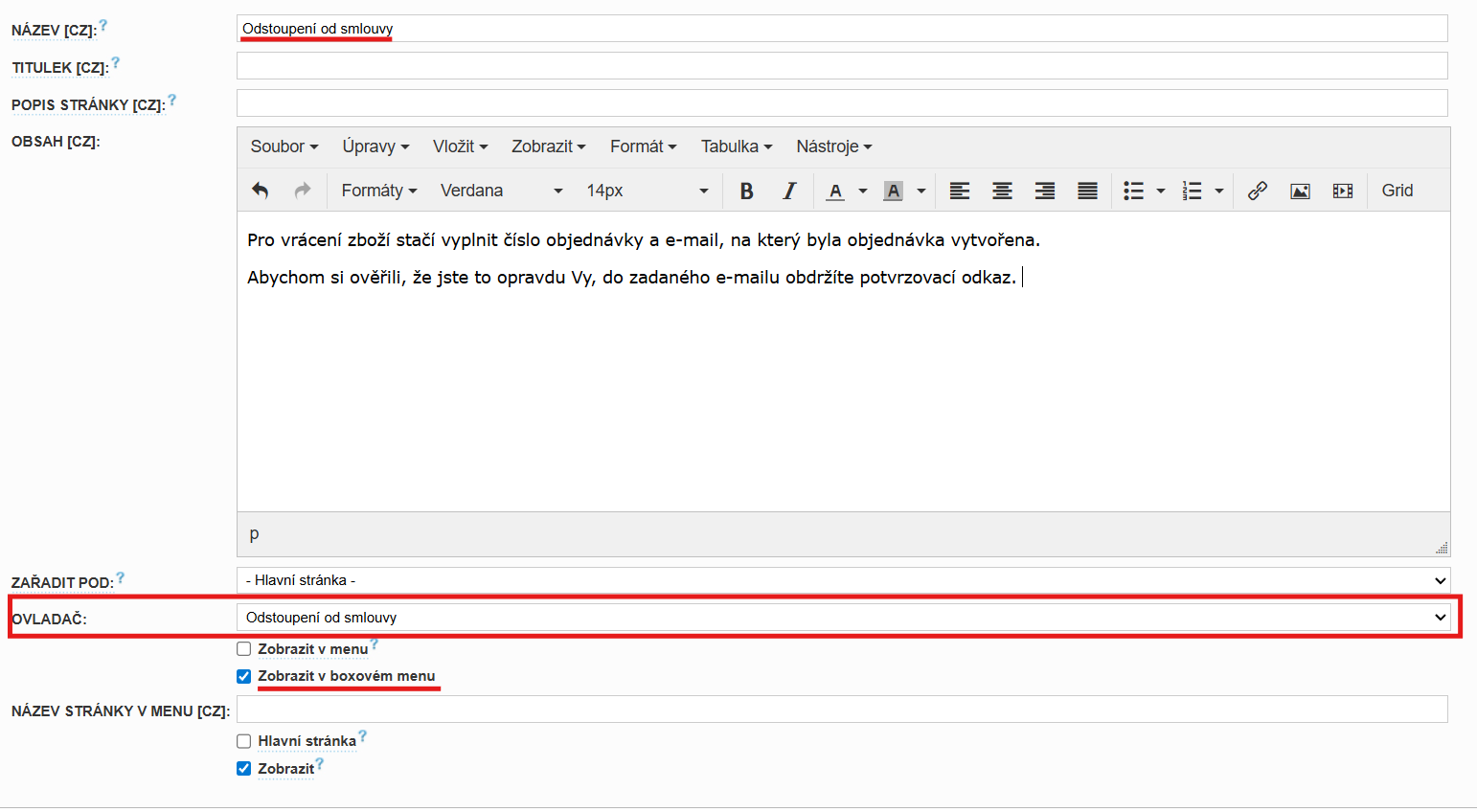This screenshot has height=812, width=1477.
Task: Align text right
Action: point(1045,191)
